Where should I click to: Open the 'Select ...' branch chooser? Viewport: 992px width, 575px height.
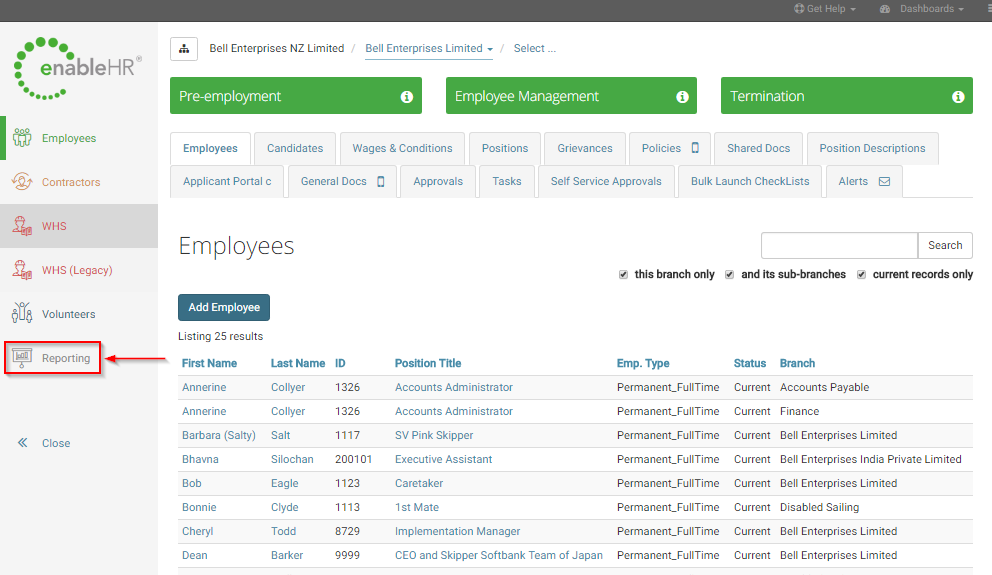(535, 49)
